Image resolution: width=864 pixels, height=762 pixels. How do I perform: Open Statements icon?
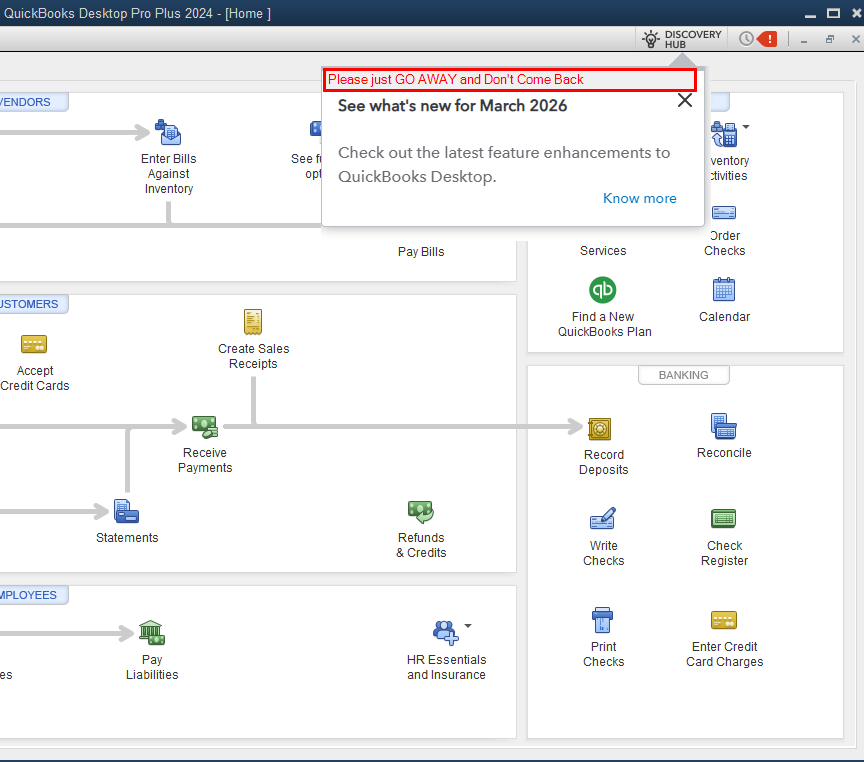tap(126, 511)
